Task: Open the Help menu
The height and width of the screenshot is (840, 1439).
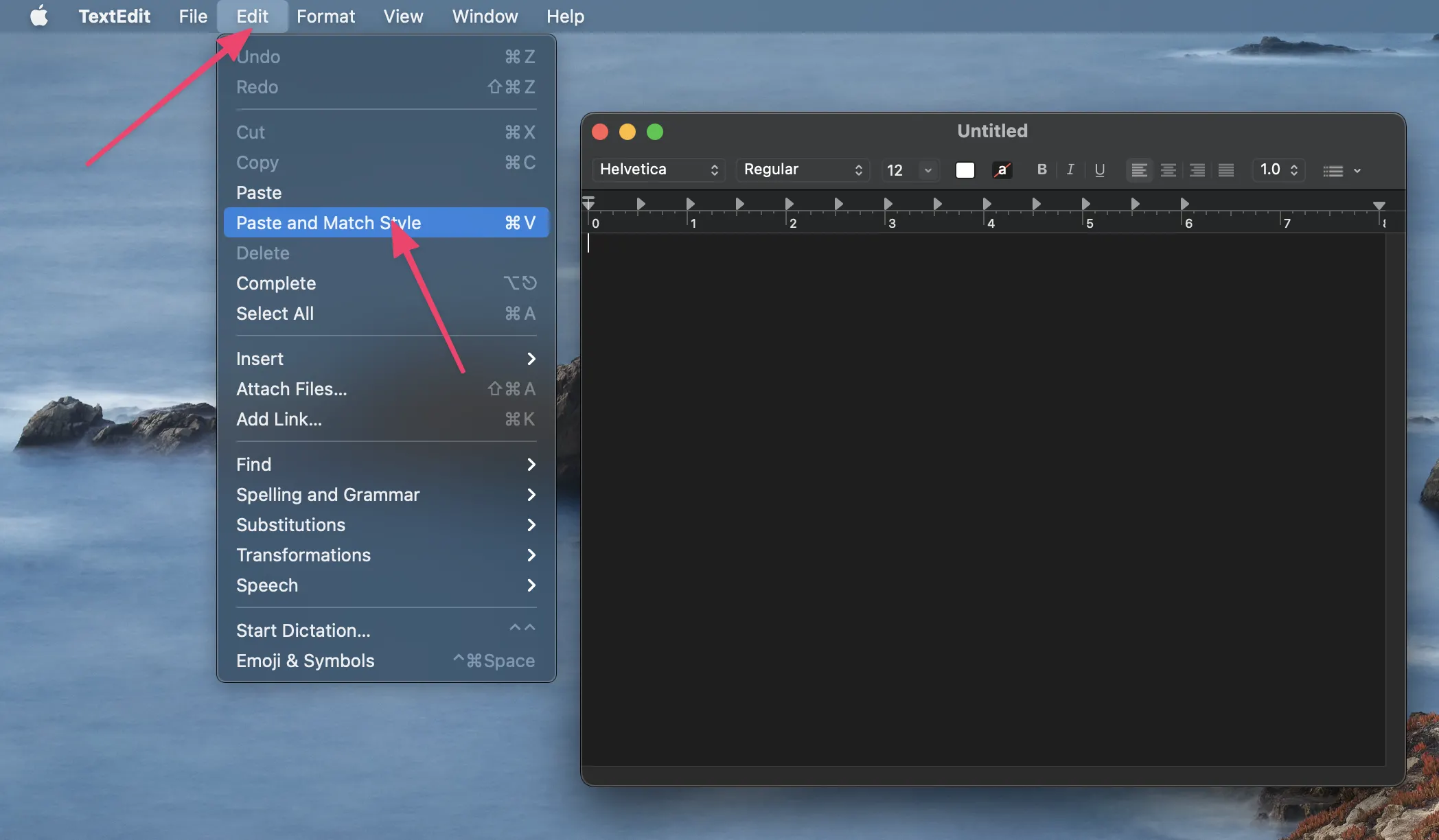Action: [x=565, y=16]
